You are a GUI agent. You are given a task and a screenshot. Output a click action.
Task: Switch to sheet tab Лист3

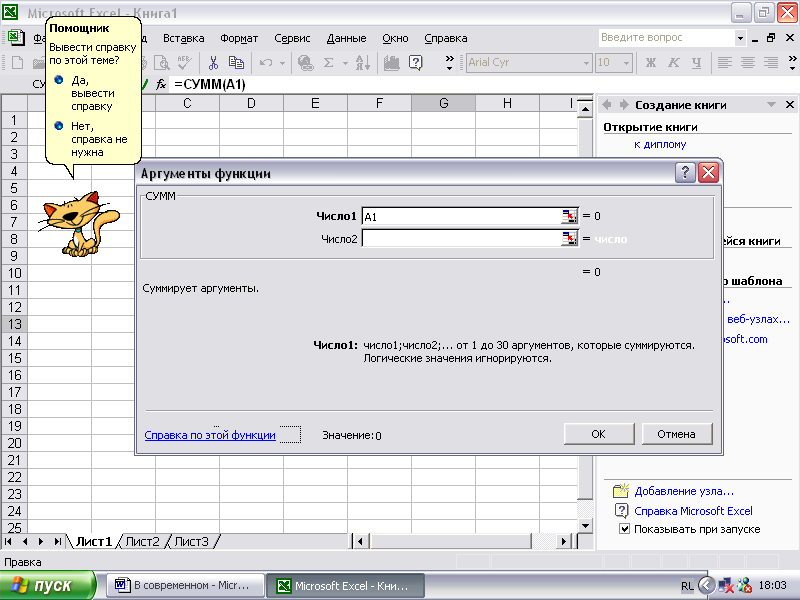[191, 541]
